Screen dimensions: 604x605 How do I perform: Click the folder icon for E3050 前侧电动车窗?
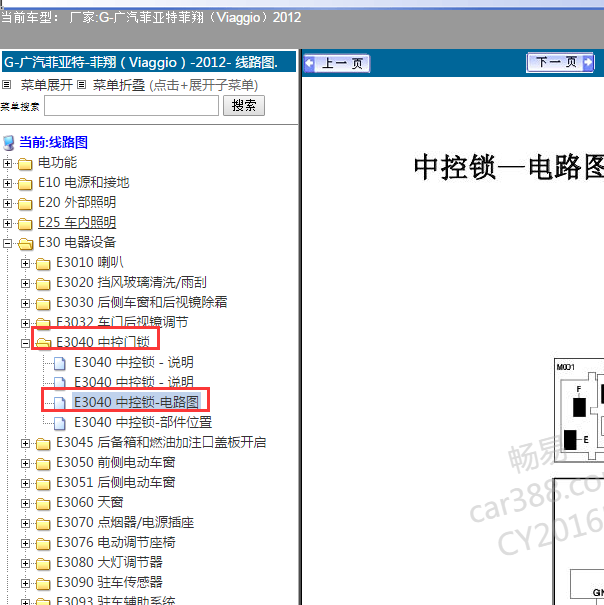click(43, 464)
